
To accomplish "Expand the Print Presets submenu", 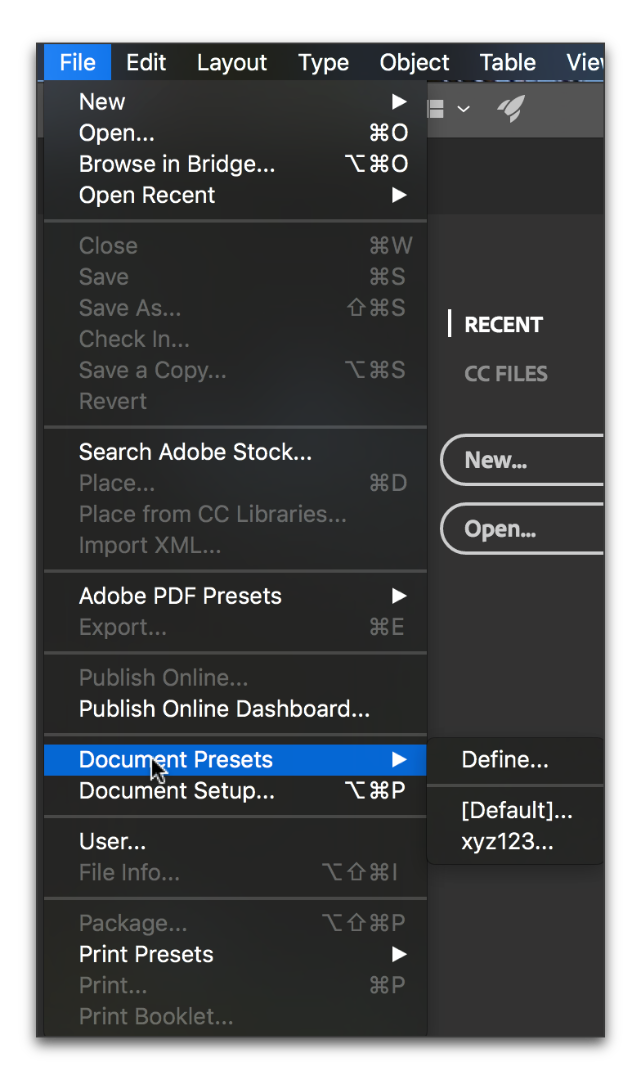I will click(398, 954).
